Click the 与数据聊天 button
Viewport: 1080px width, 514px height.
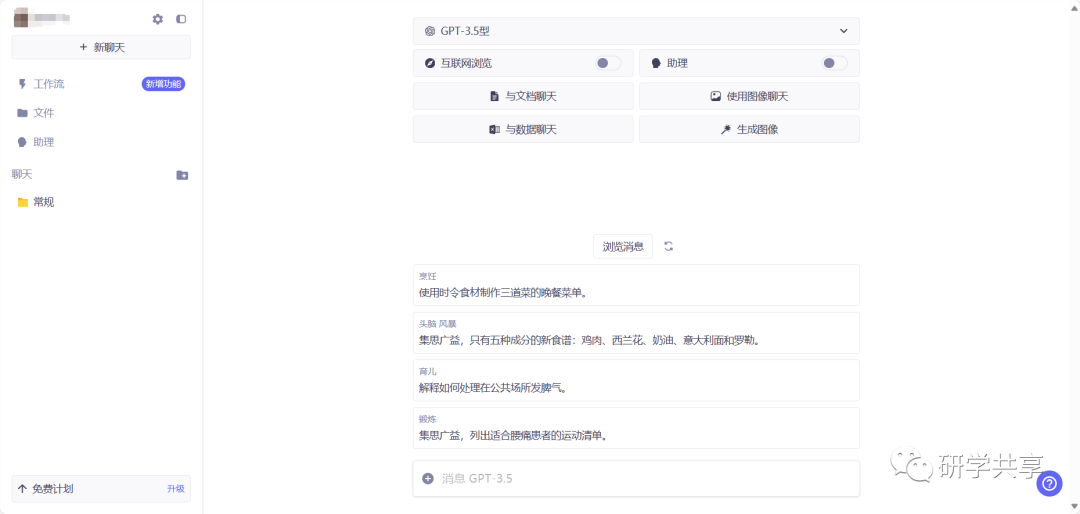click(x=523, y=130)
